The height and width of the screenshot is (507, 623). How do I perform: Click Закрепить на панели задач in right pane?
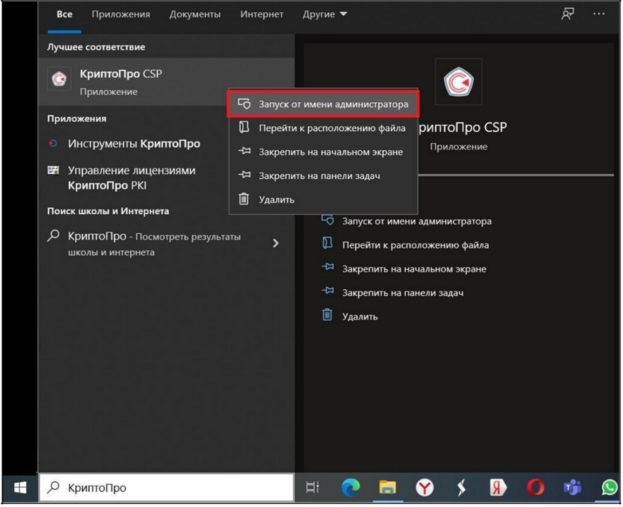(x=402, y=293)
